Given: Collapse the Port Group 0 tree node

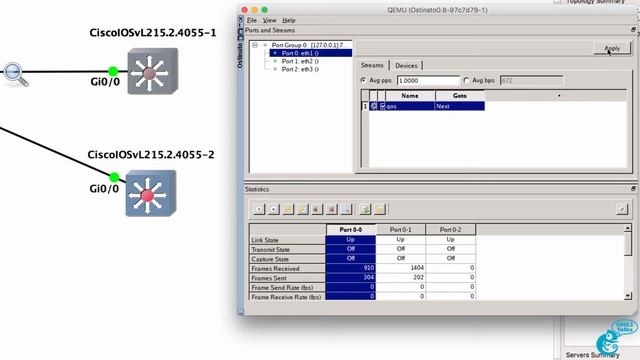Looking at the screenshot, I should [x=255, y=45].
